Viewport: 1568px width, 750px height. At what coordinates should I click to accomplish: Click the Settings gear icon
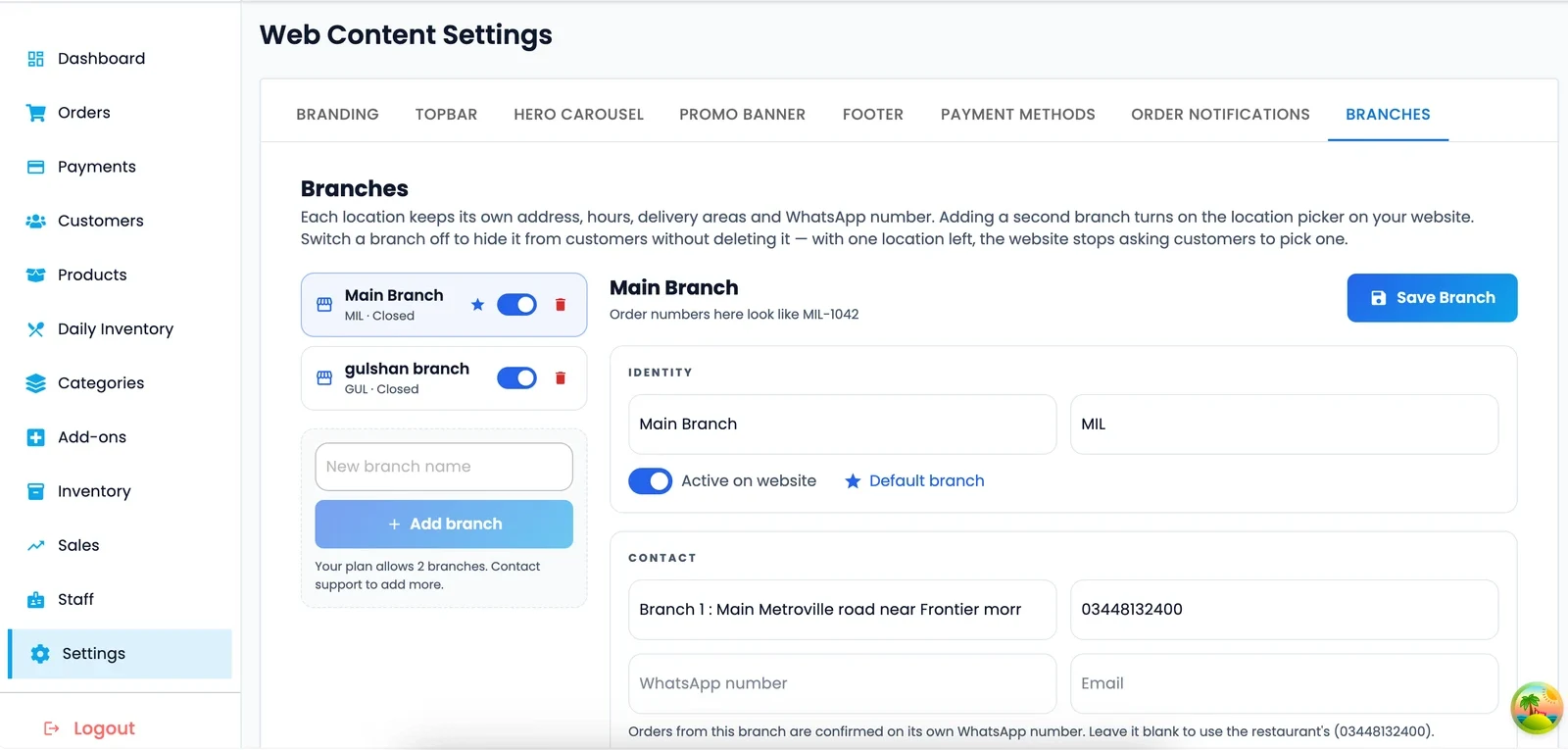click(x=40, y=654)
